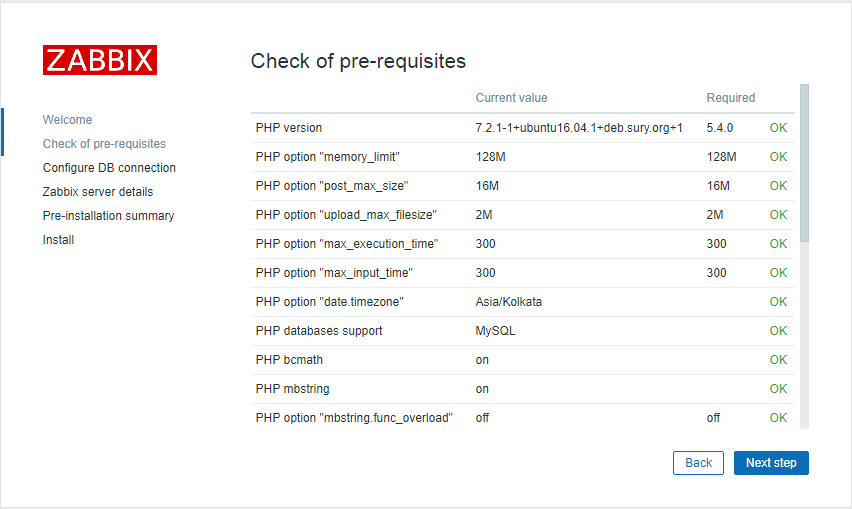The width and height of the screenshot is (852, 509).
Task: Click the ZABBIX logo
Action: point(100,60)
